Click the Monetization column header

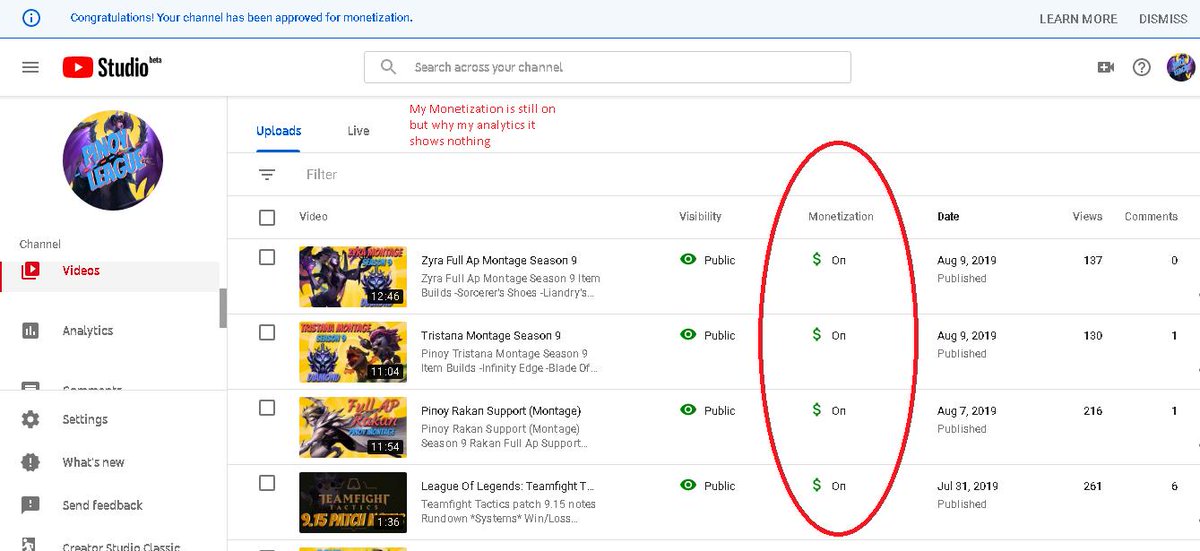(x=840, y=216)
